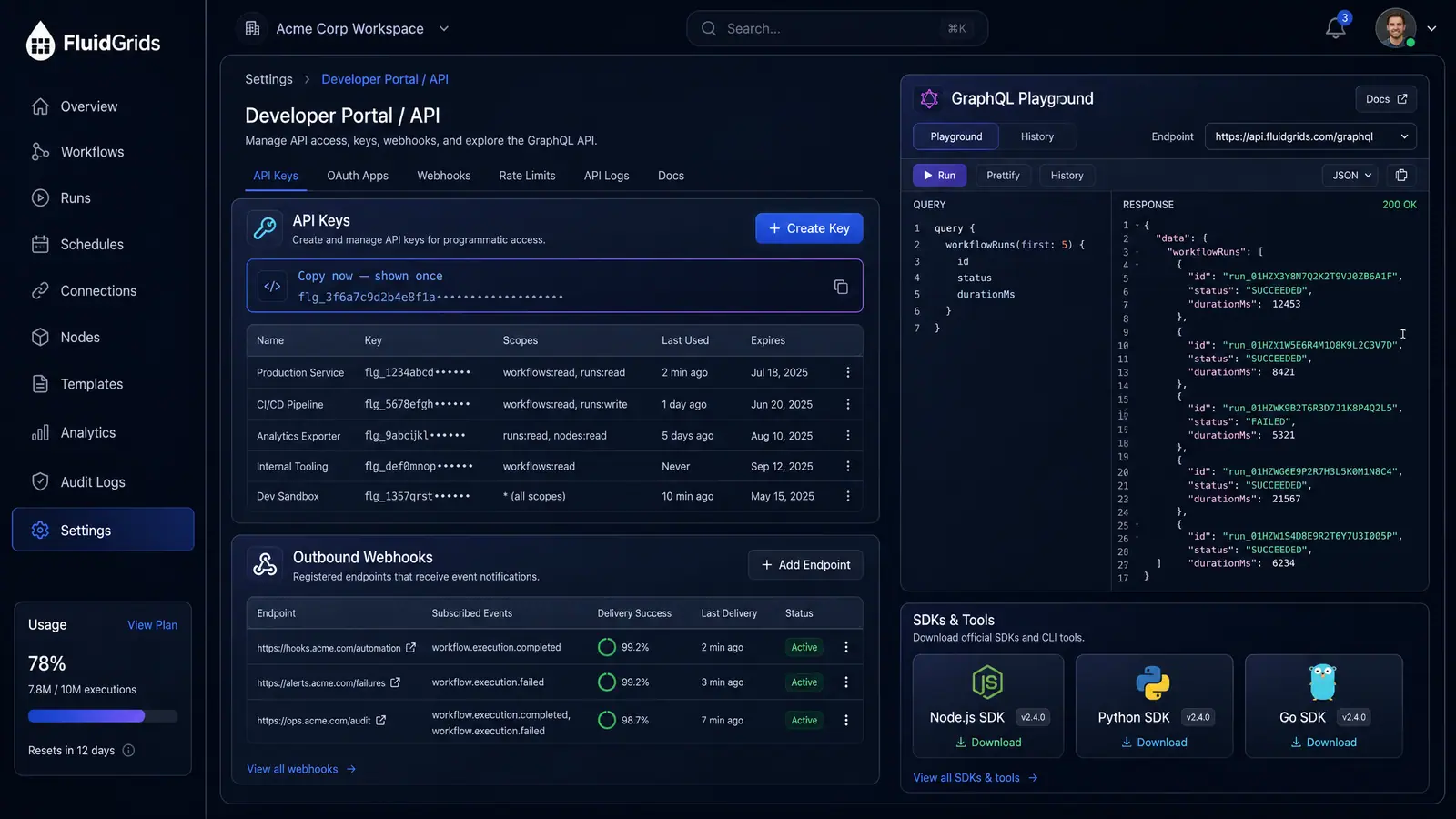Switch to the Webhooks tab
Image resolution: width=1456 pixels, height=819 pixels.
(444, 176)
